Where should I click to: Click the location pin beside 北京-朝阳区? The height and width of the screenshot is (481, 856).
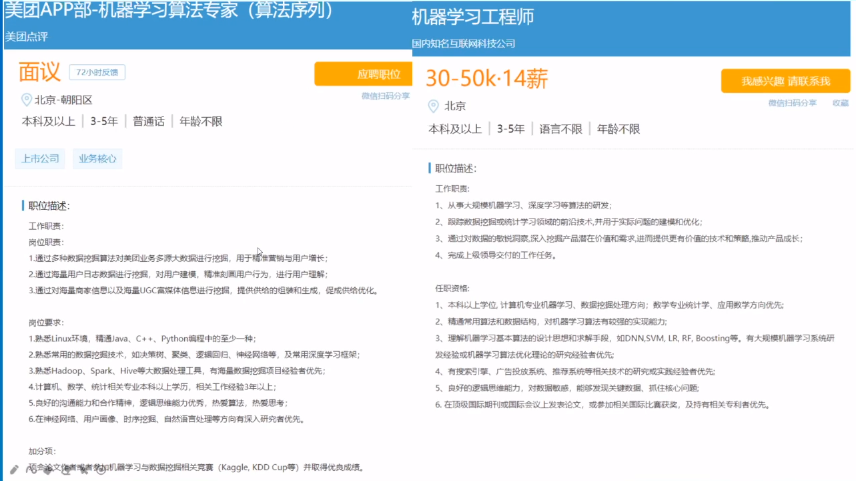[26, 99]
